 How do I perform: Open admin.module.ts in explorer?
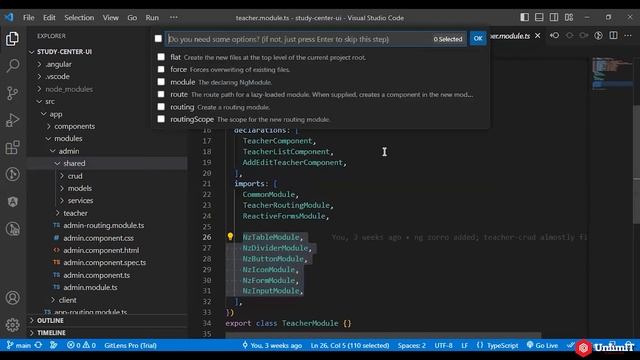click(90, 287)
